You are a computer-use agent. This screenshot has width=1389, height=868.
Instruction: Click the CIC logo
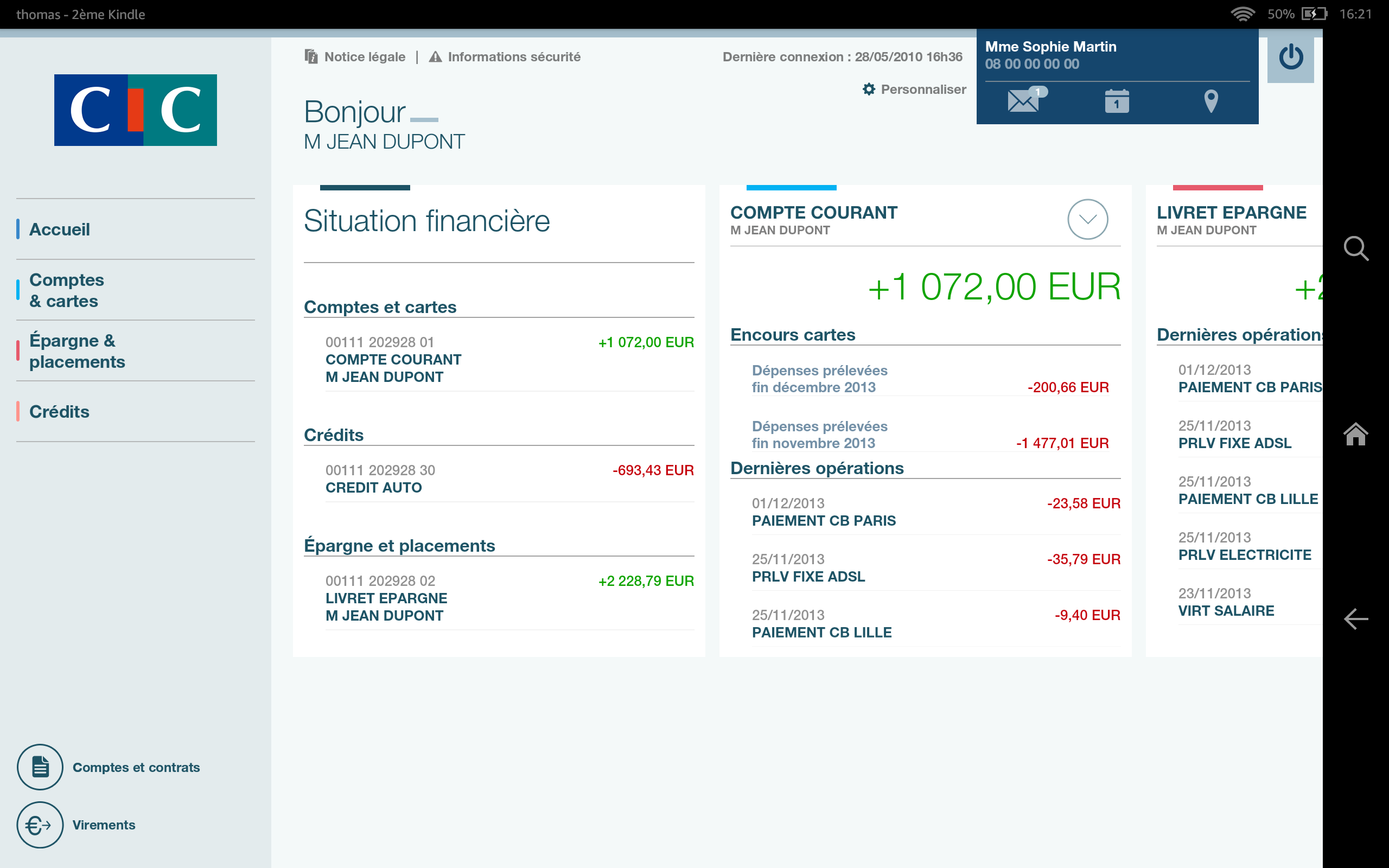point(136,110)
